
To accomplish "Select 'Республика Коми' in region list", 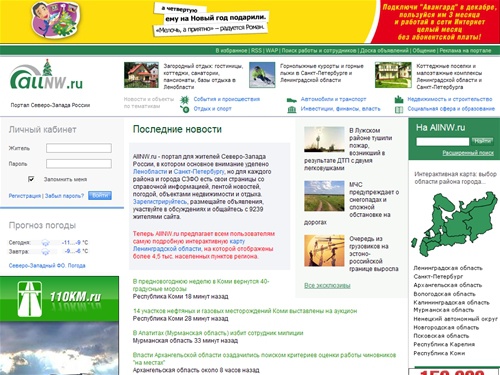I will coord(439,353).
